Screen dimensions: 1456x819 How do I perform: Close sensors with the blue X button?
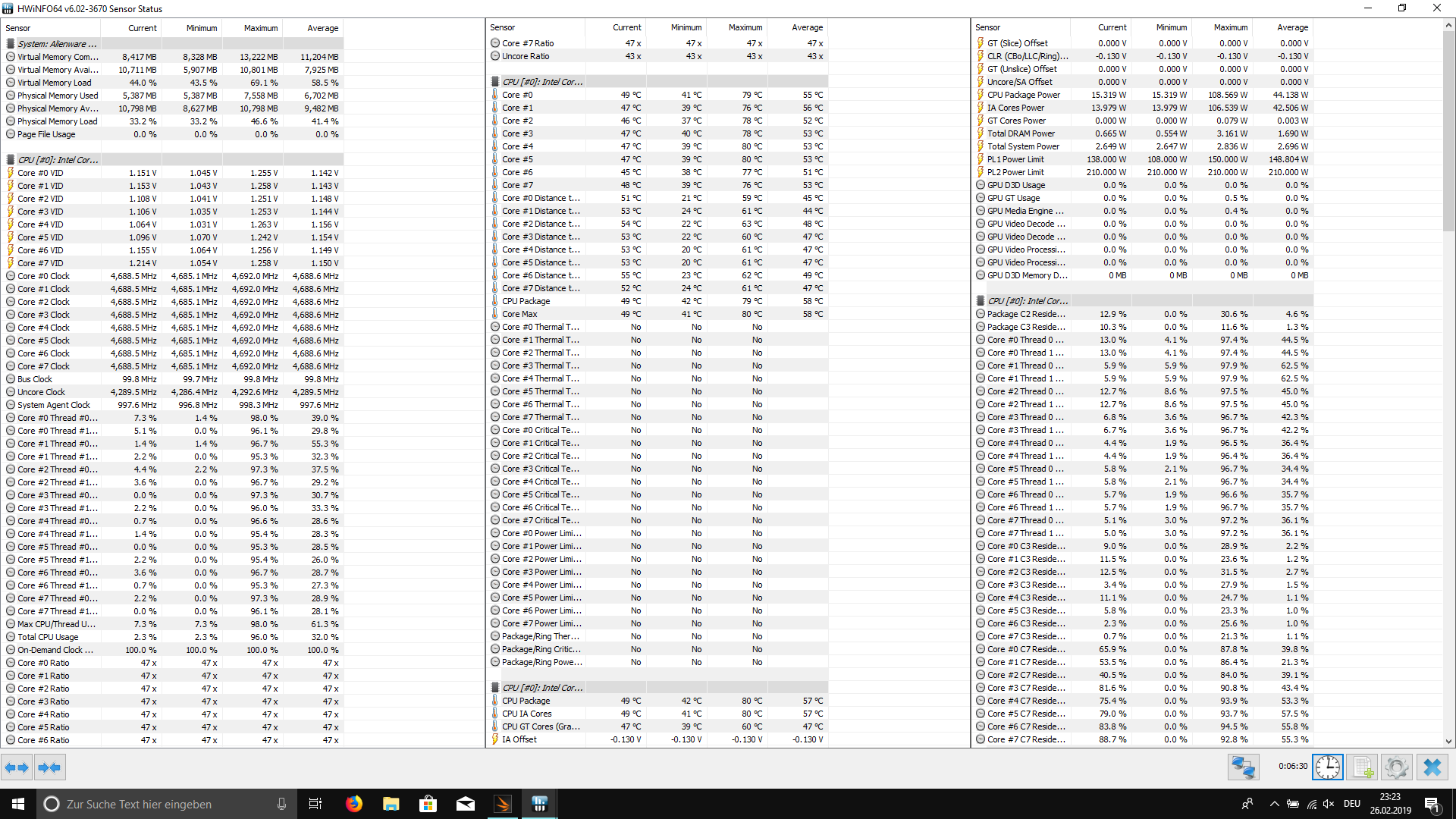coord(1432,767)
